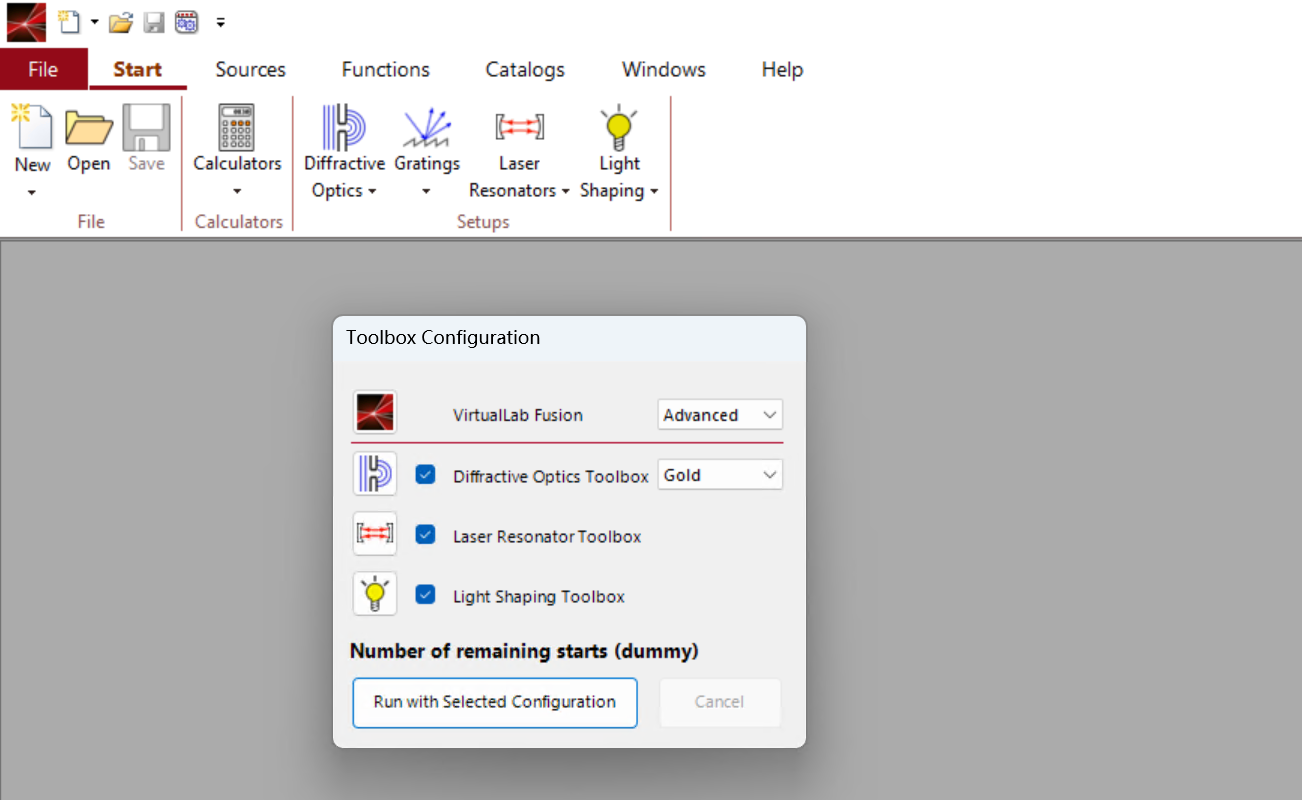Click the Laser Resonators ribbon icon
Screen dimensions: 1302x800
click(x=519, y=128)
